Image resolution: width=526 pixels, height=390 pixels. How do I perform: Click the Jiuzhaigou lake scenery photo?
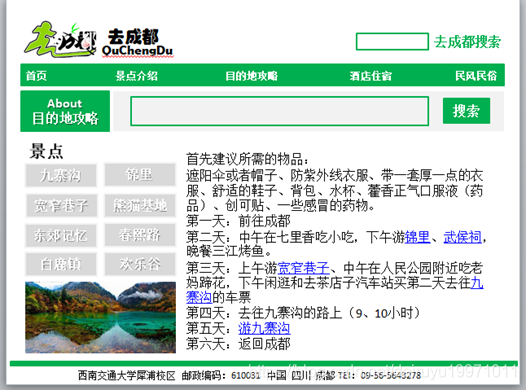coord(100,317)
